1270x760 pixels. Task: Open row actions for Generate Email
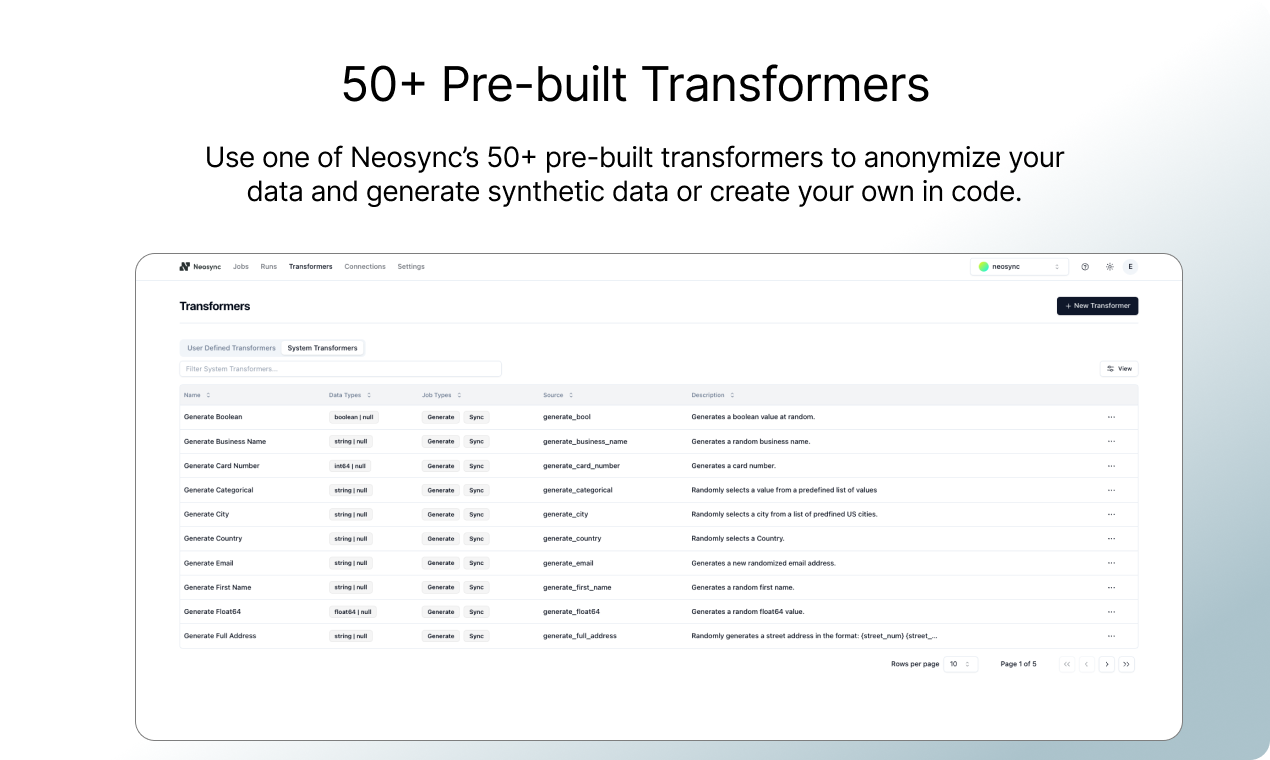(x=1111, y=563)
